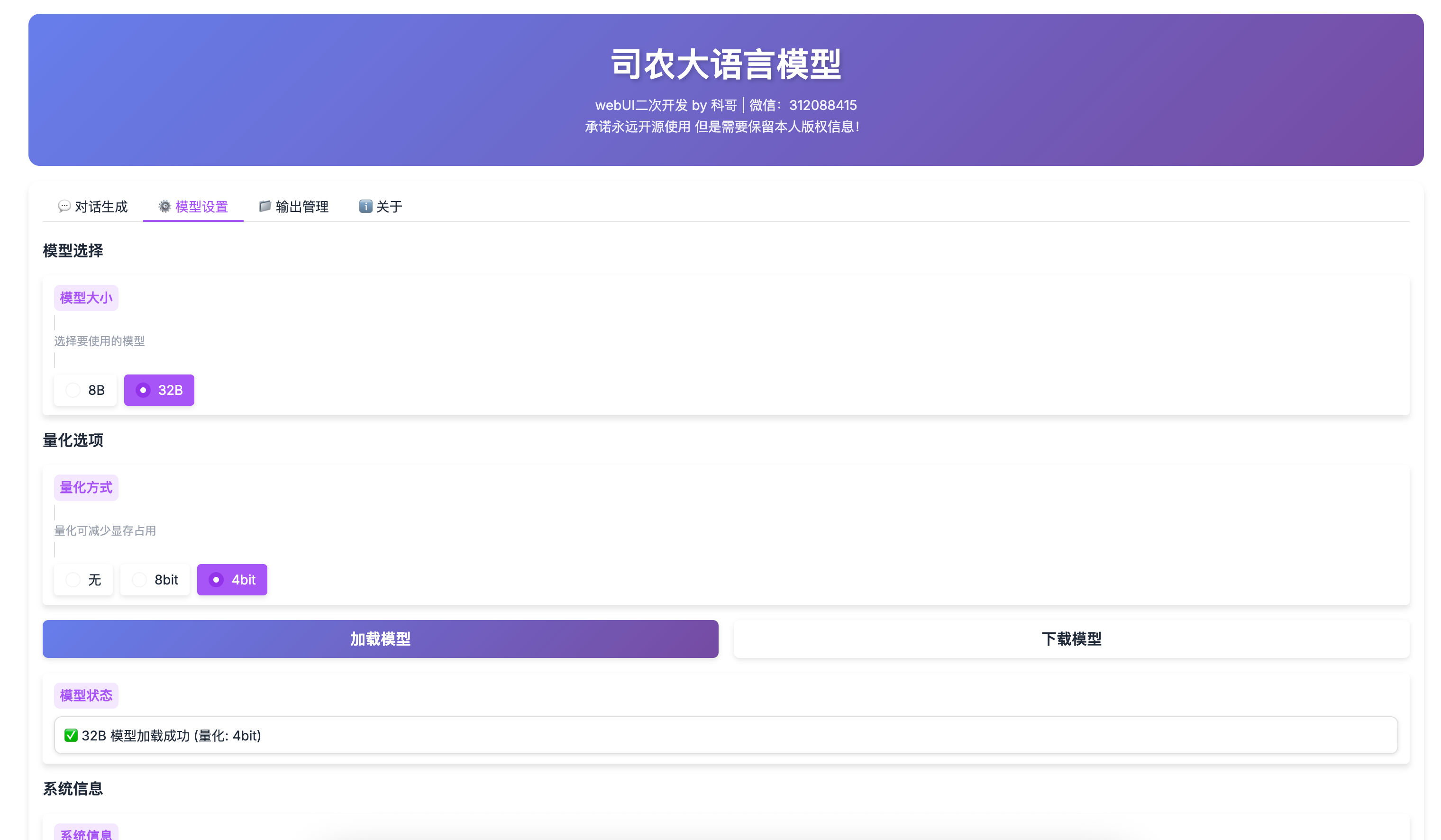Click the 量化方式 label badge
The width and height of the screenshot is (1441, 840).
point(86,488)
